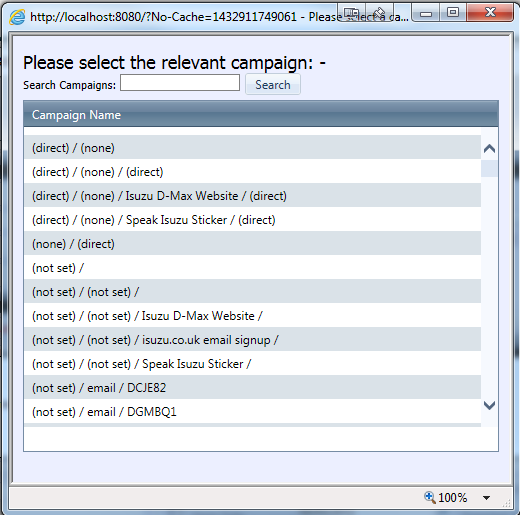Click the scroll down chevron in campaign list

tap(489, 405)
